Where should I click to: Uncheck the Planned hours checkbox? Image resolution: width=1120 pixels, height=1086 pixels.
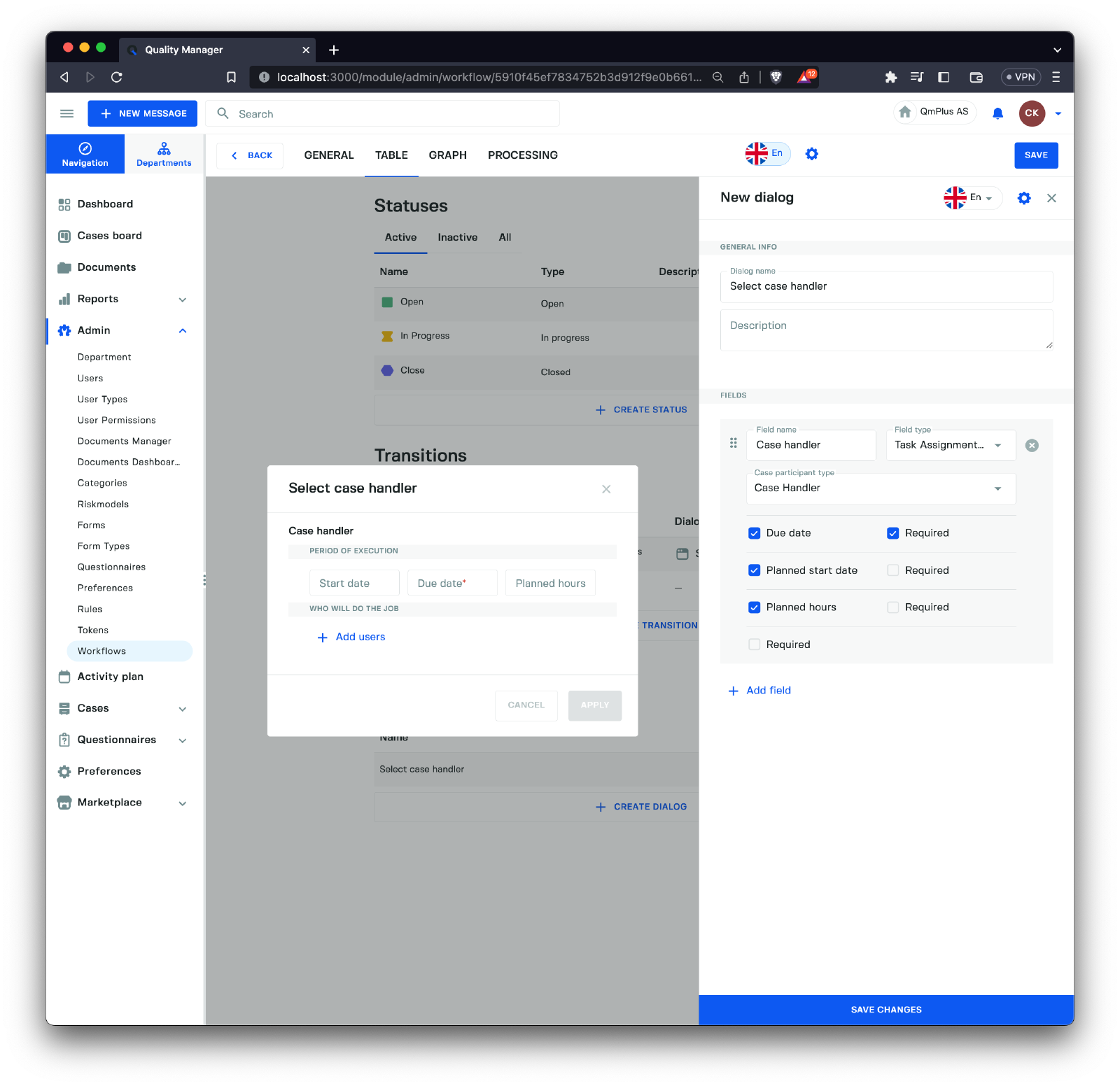pyautogui.click(x=754, y=607)
